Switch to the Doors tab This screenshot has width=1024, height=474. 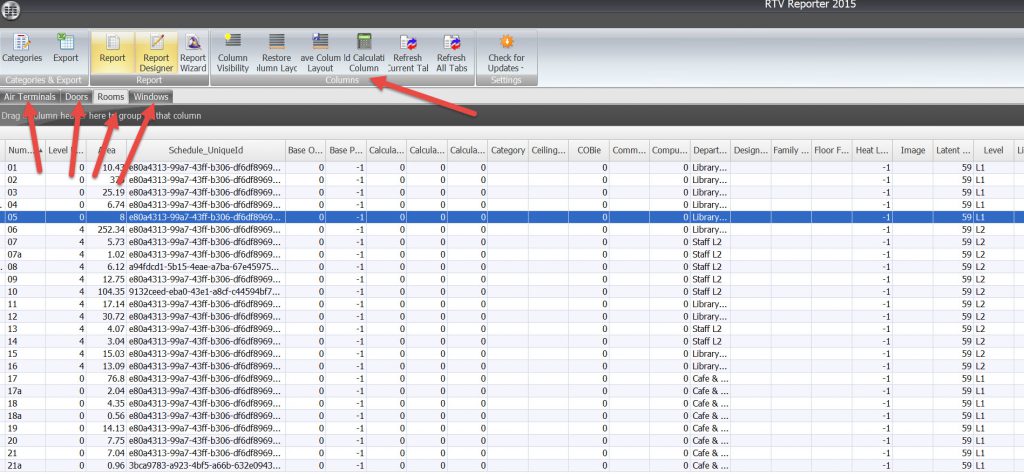pos(77,97)
